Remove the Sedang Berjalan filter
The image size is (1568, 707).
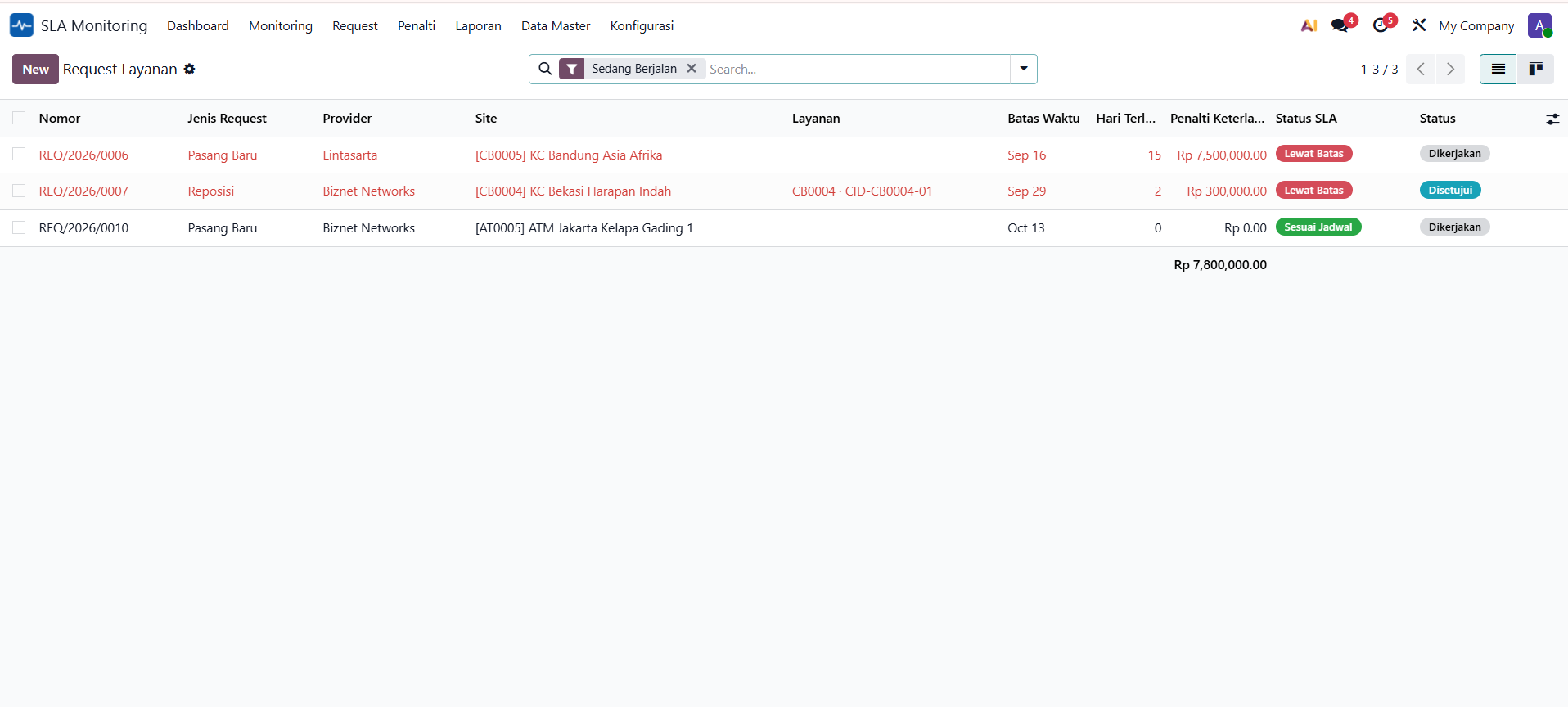(692, 69)
